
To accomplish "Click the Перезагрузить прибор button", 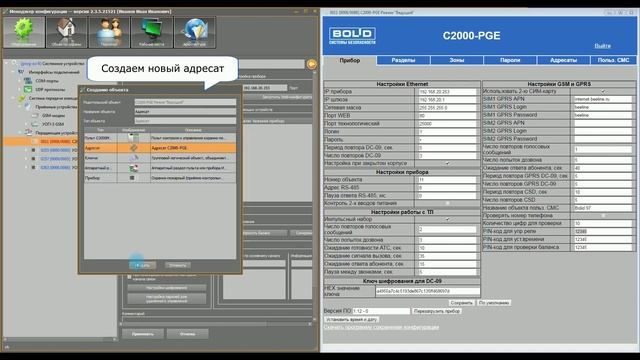I will (x=437, y=311).
